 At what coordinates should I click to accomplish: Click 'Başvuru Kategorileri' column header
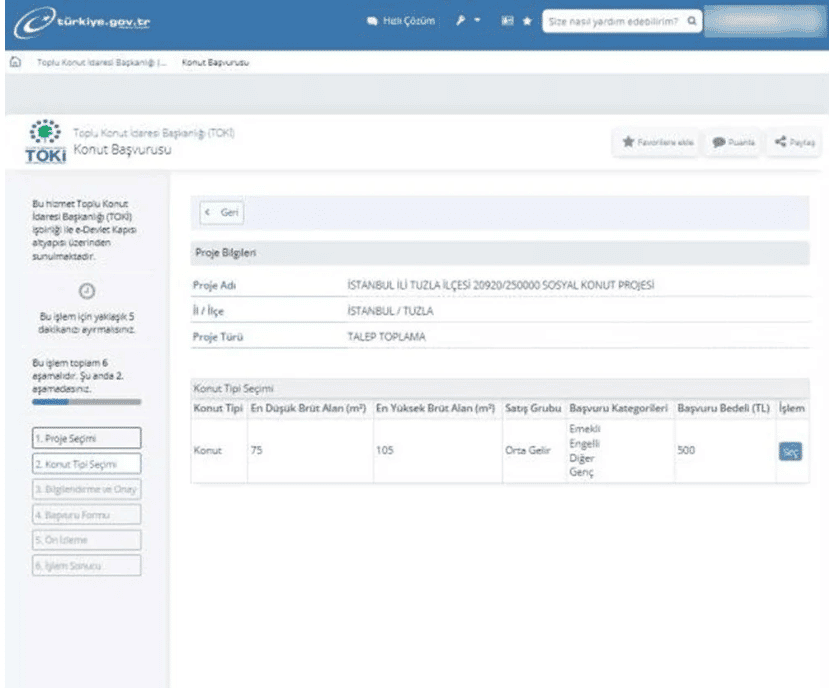pos(619,408)
